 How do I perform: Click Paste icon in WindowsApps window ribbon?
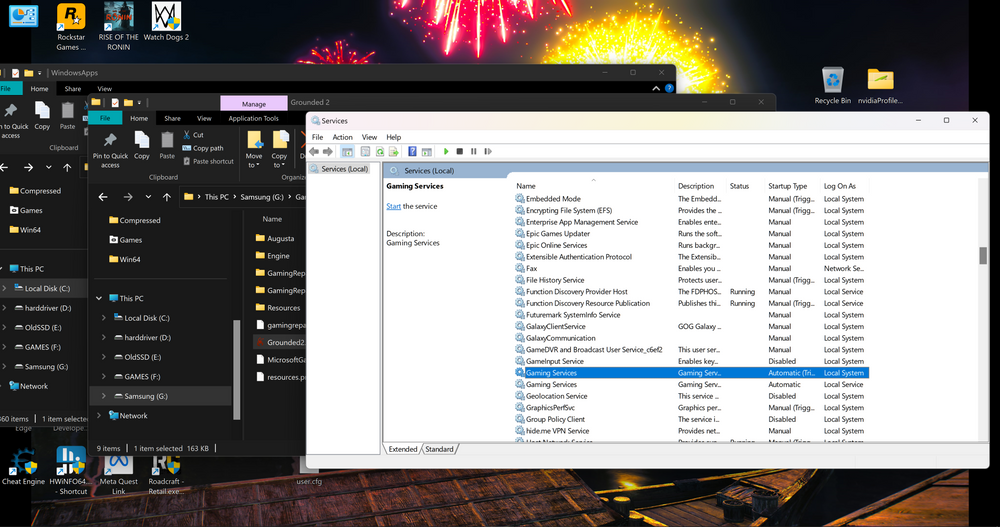68,115
